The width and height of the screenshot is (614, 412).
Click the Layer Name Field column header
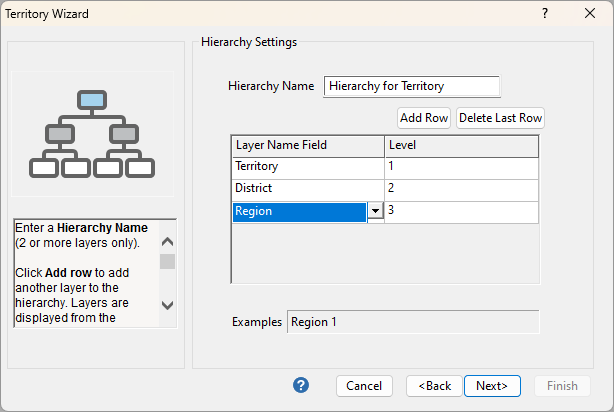click(x=308, y=146)
